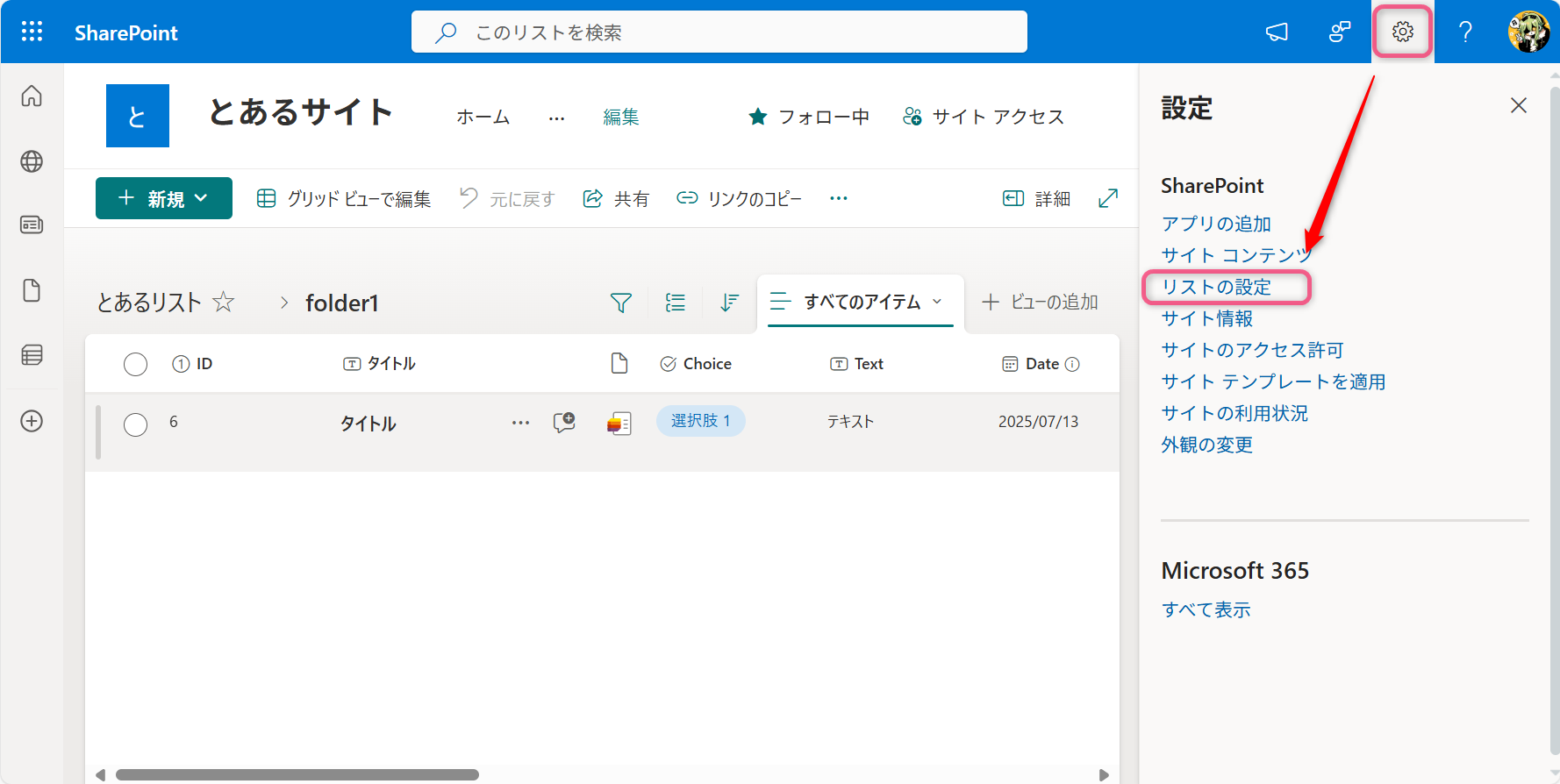Open the files page icon in left rail

click(x=32, y=290)
